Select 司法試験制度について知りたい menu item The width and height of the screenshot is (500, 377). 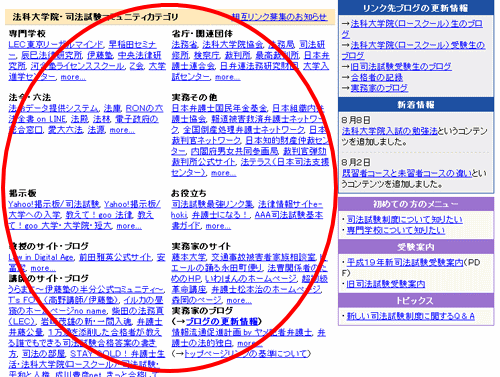[404, 219]
